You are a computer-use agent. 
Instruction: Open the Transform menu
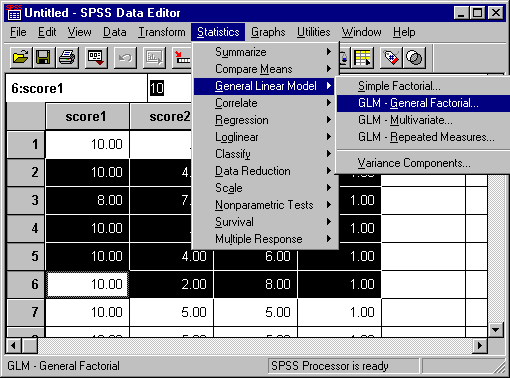click(162, 32)
